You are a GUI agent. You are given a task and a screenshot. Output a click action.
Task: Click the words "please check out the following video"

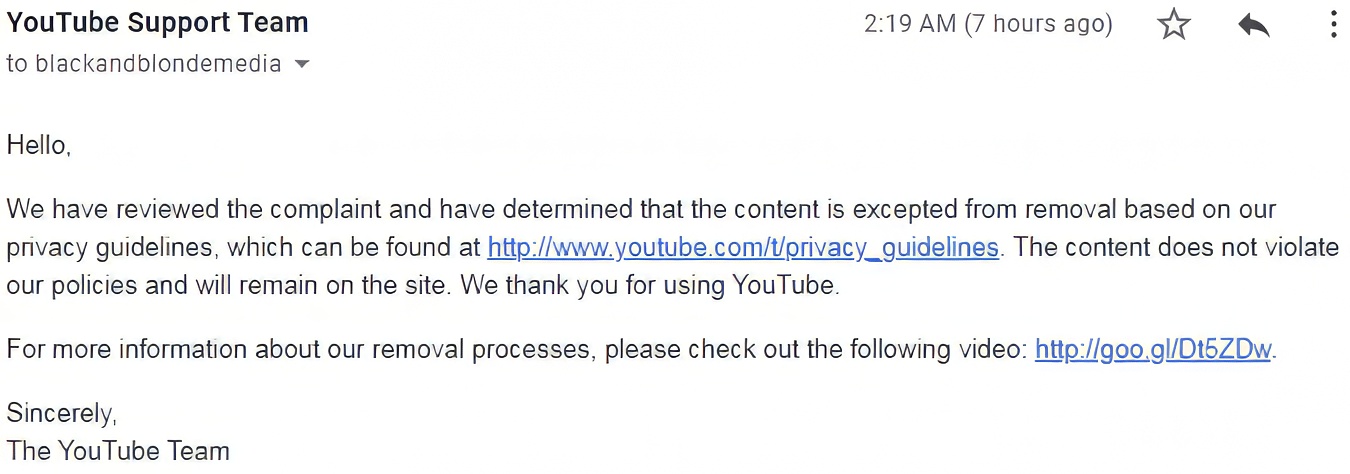tap(815, 350)
